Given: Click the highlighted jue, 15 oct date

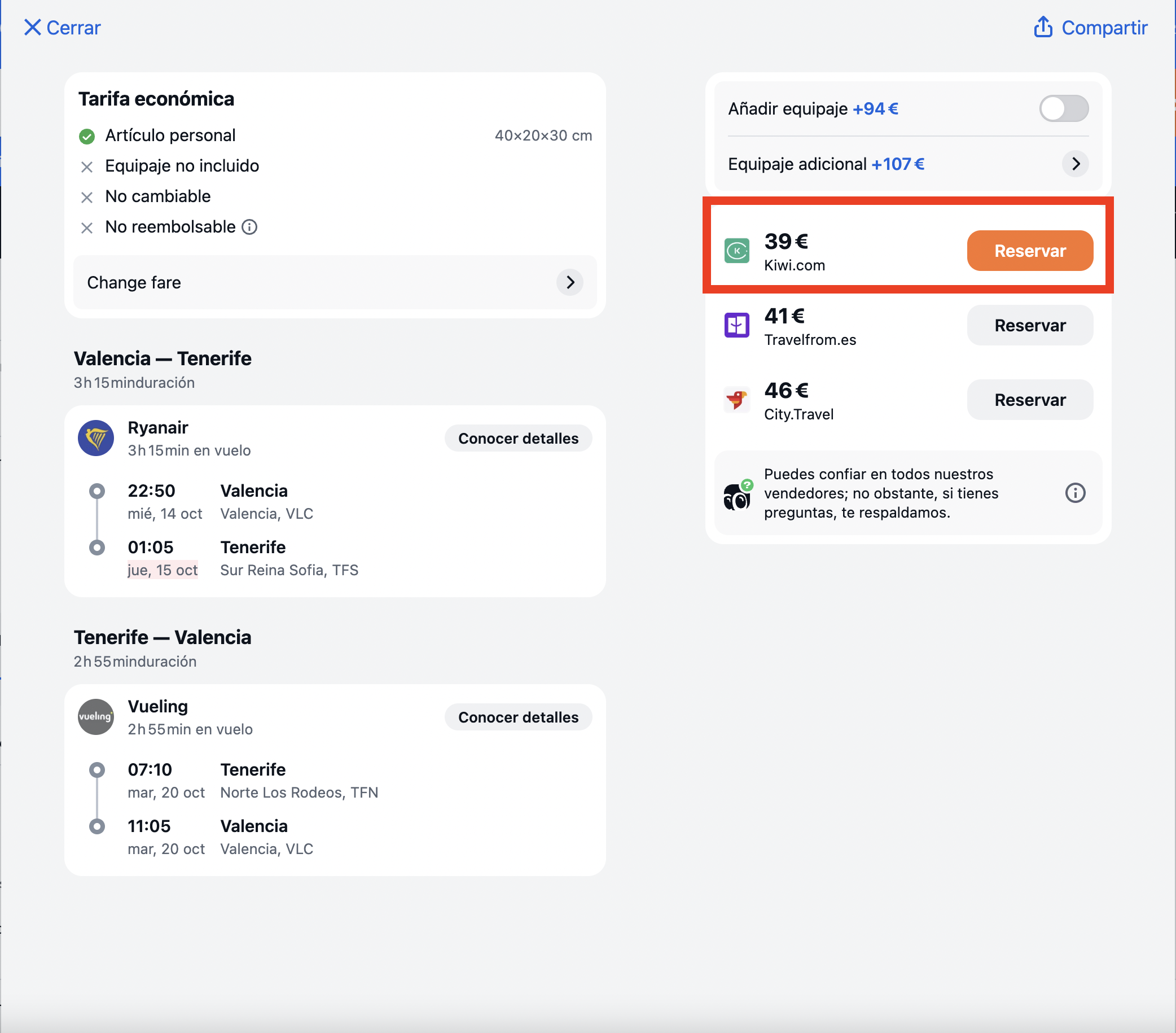Looking at the screenshot, I should (163, 570).
